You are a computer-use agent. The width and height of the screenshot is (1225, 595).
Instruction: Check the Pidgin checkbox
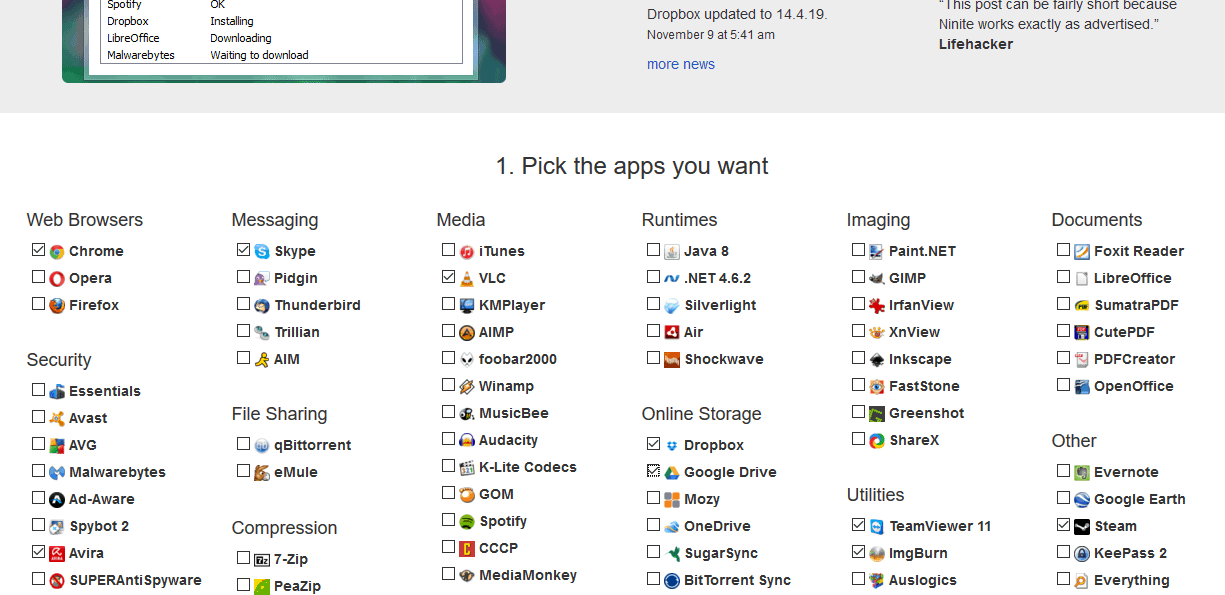(243, 277)
